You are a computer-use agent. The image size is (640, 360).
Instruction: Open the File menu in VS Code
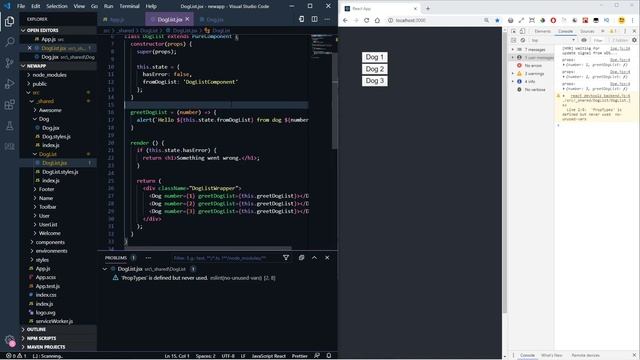[x=21, y=6]
